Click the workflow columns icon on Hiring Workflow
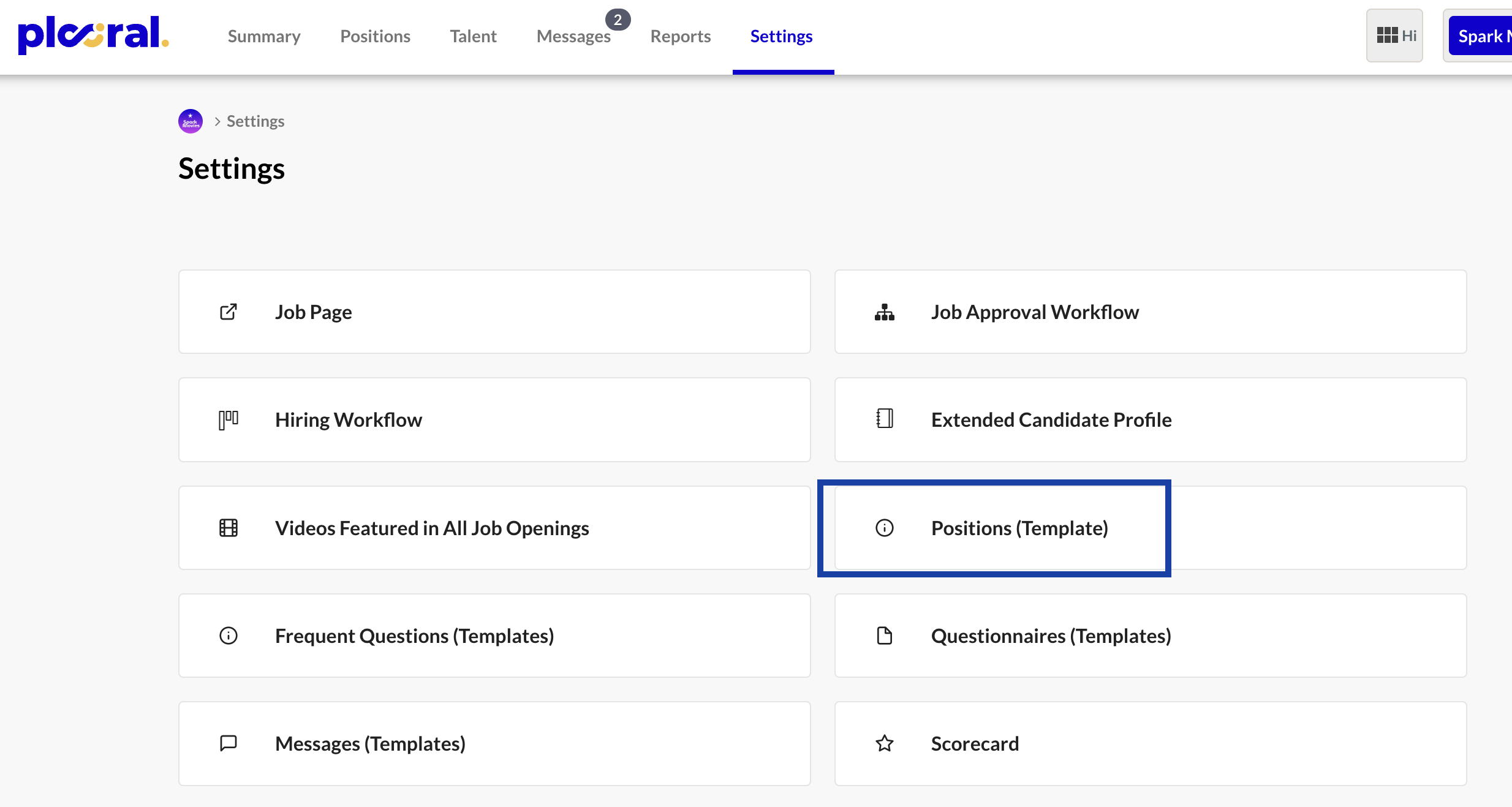 (228, 419)
